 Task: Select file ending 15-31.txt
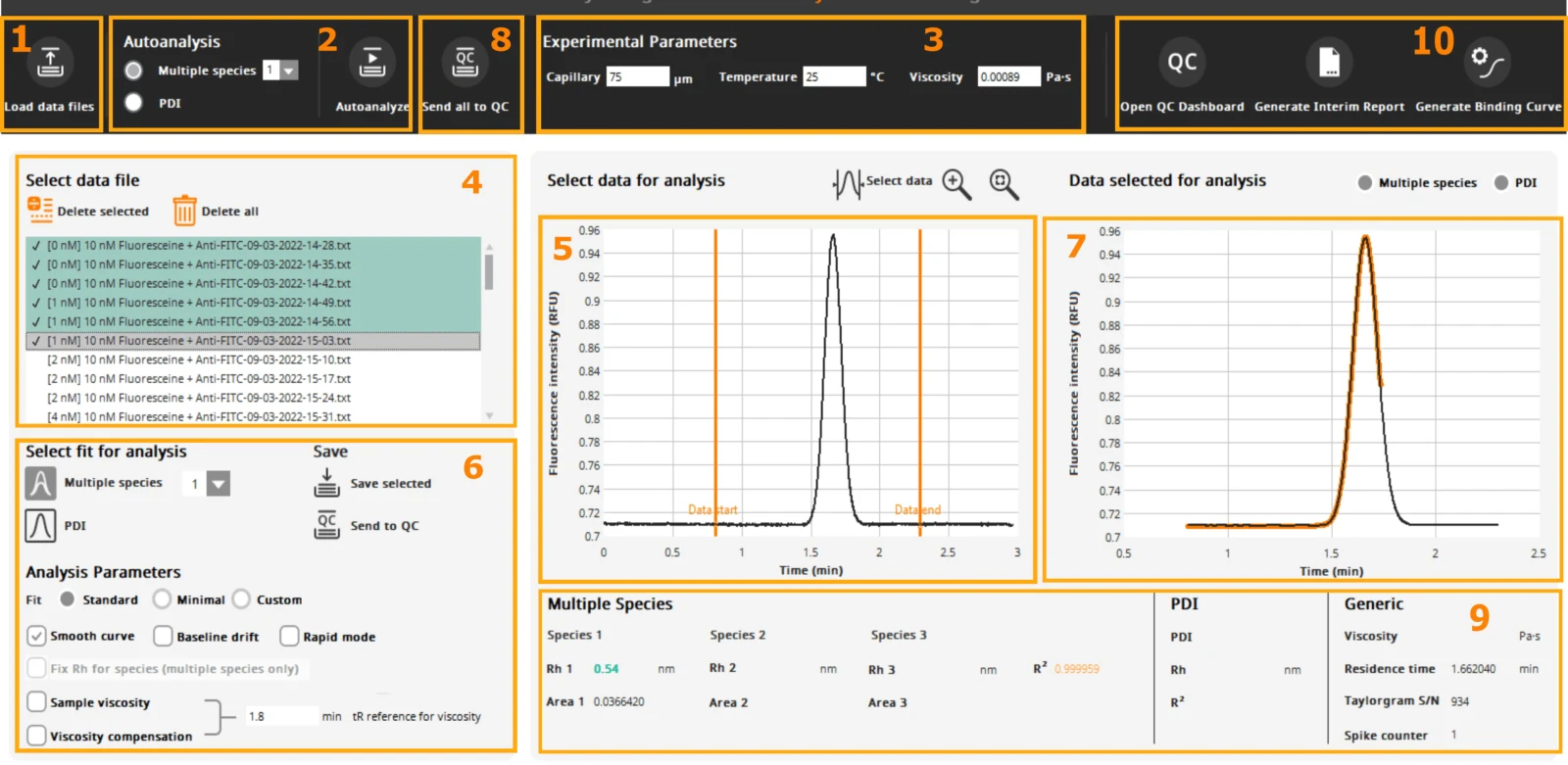coord(253,416)
